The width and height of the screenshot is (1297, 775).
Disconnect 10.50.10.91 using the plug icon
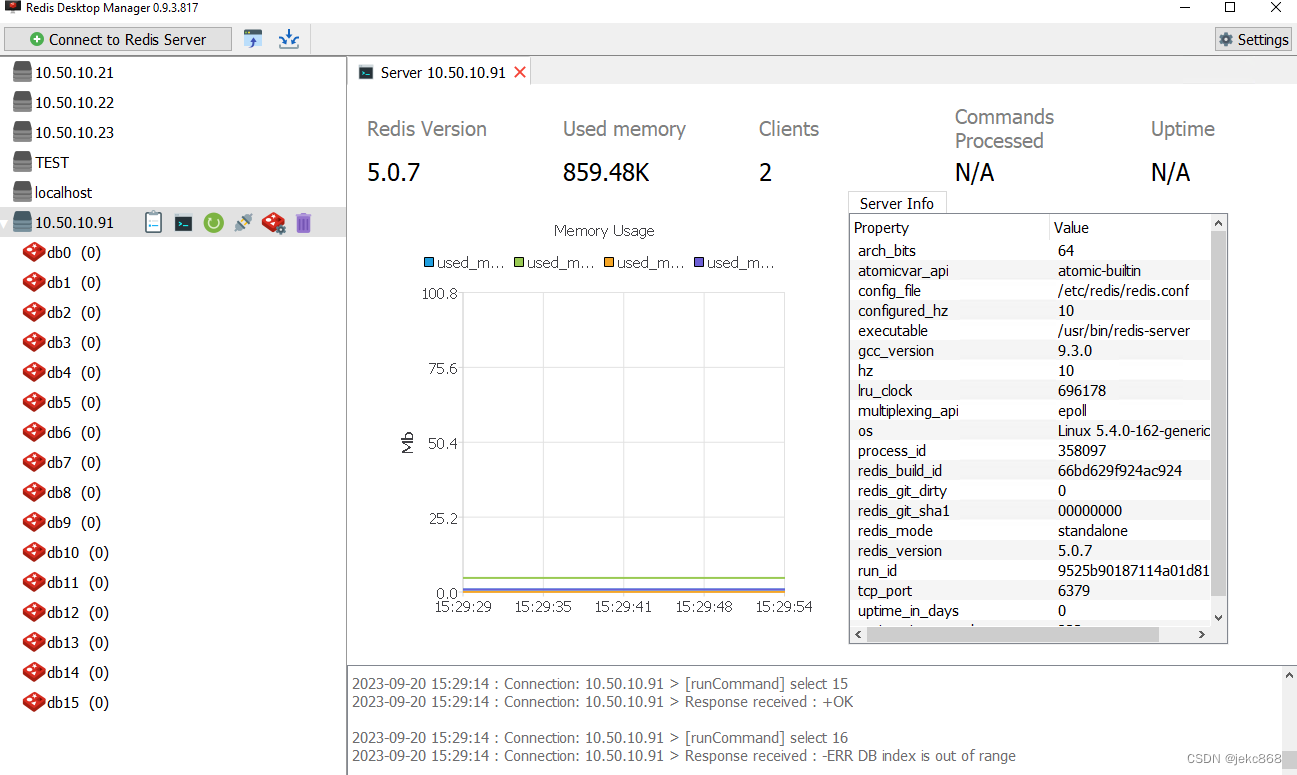[x=243, y=222]
